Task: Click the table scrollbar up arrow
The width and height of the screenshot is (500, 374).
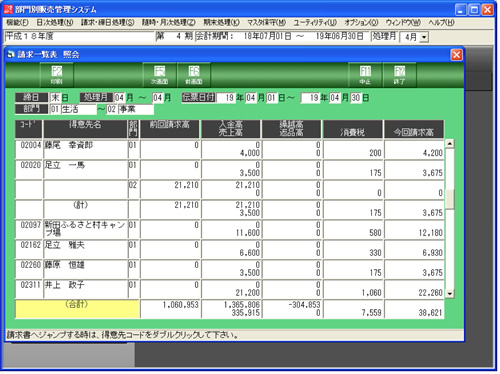Action: (450, 144)
